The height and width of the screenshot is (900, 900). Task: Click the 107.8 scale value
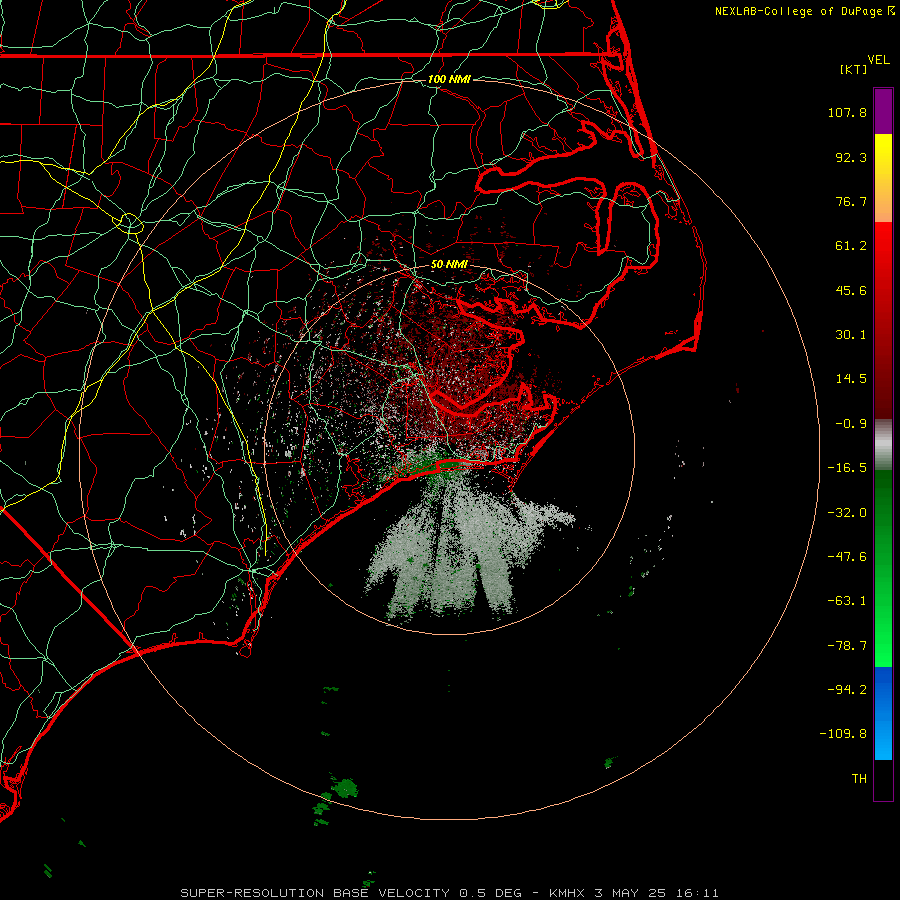click(847, 112)
